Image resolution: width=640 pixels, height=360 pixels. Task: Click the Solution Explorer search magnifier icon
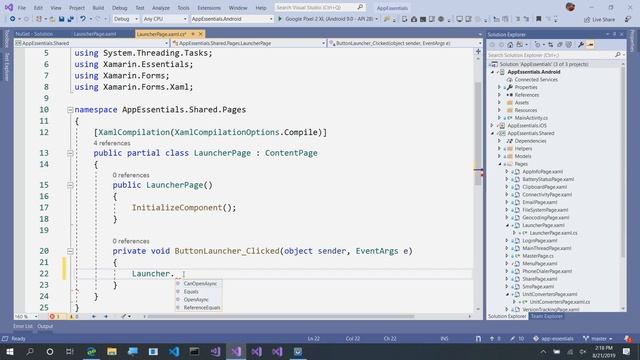[x=618, y=55]
